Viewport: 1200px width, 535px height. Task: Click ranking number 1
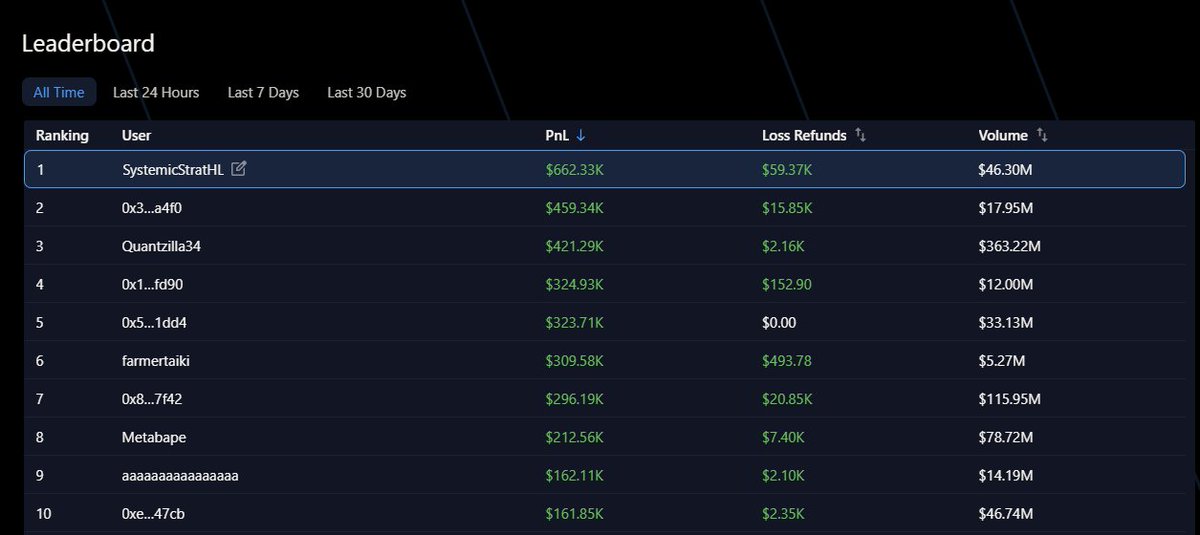(40, 170)
